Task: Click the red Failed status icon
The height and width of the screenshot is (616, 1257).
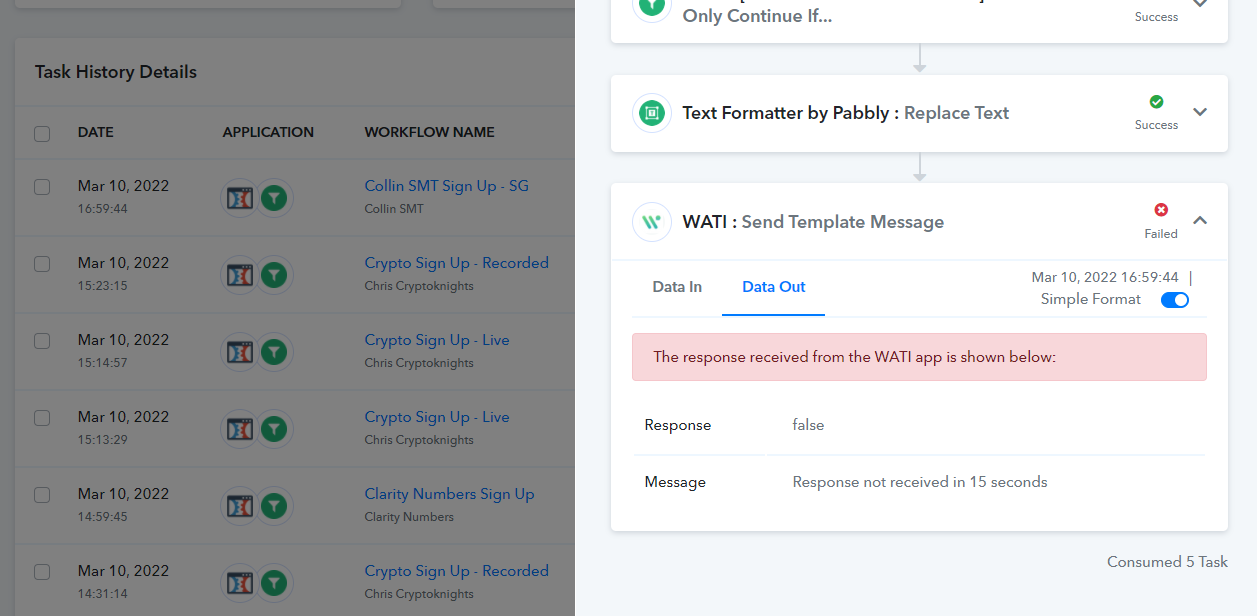Action: point(1161,210)
